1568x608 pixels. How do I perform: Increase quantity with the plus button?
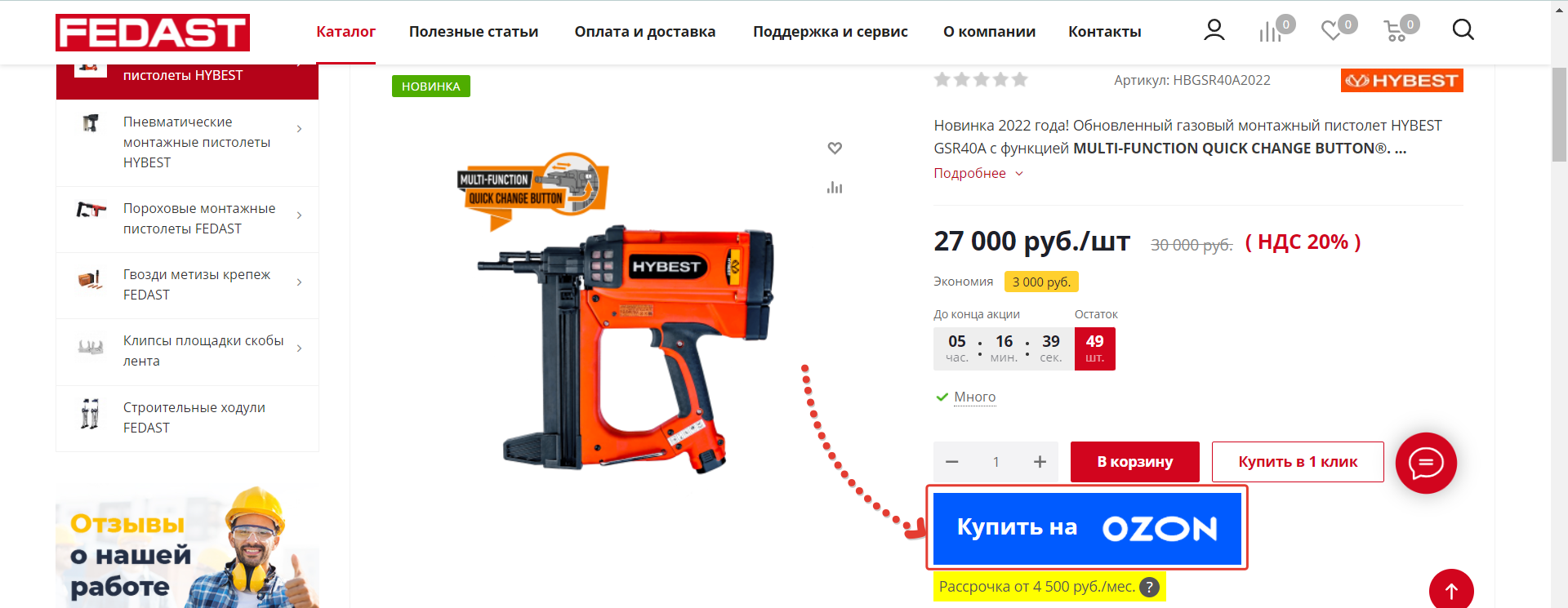point(1040,462)
